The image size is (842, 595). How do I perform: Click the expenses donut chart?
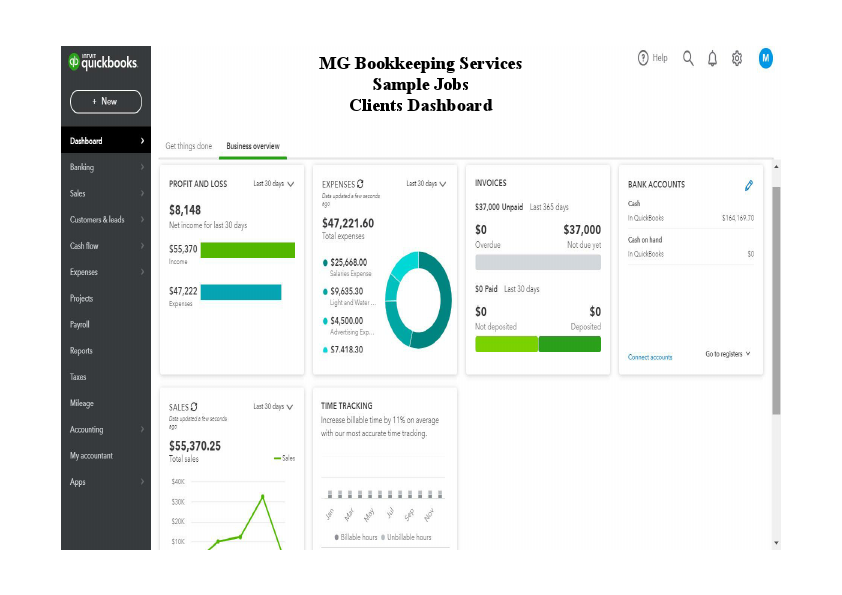click(x=418, y=300)
